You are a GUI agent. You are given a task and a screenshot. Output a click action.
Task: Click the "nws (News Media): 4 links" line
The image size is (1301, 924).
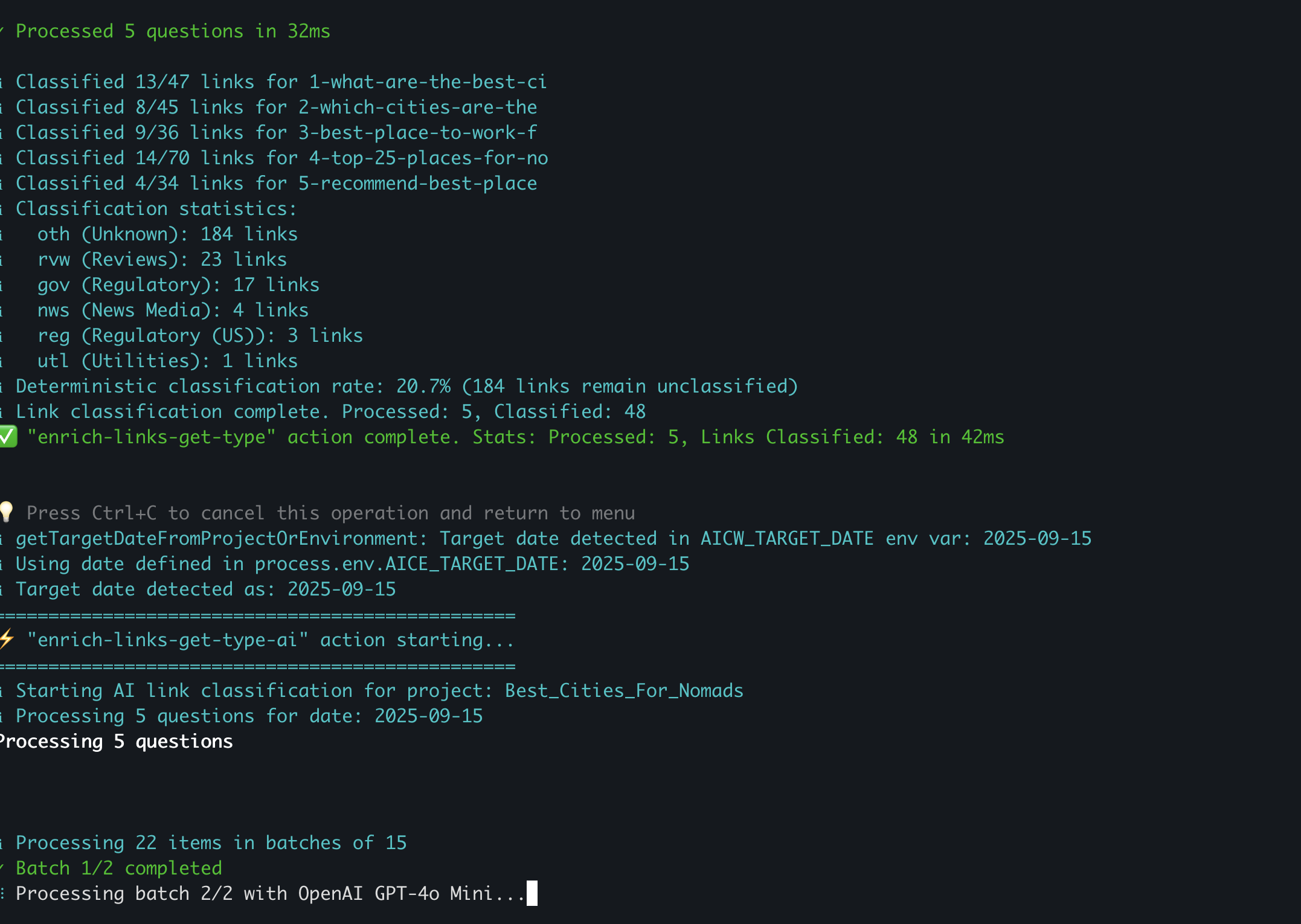173,310
